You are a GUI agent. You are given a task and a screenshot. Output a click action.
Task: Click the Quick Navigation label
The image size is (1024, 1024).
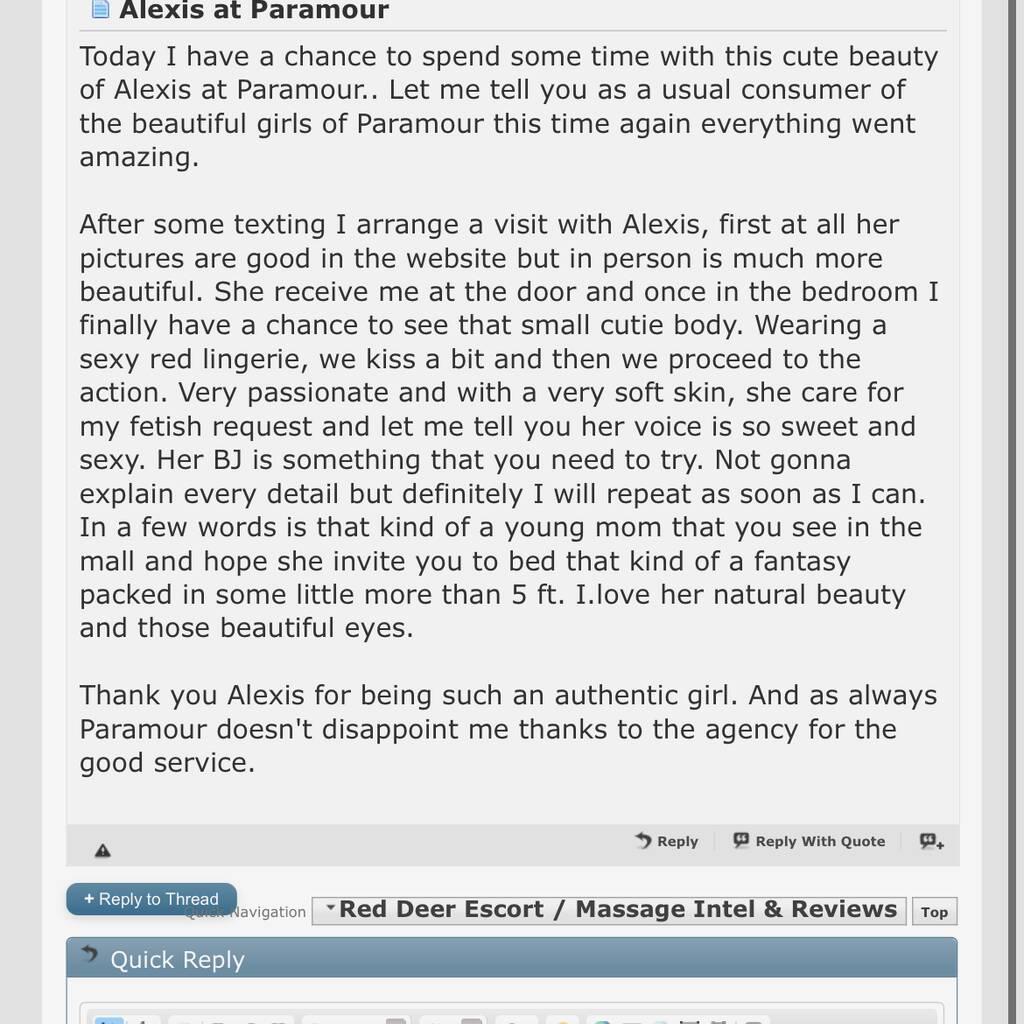point(268,912)
